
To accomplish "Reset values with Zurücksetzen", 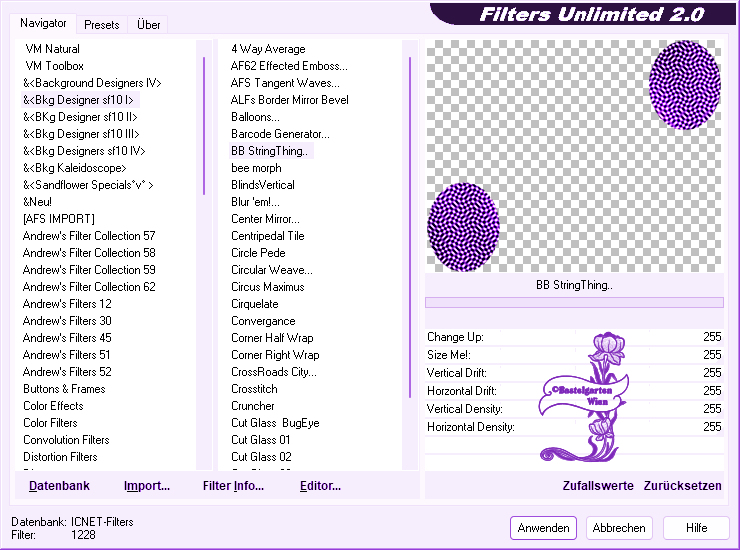I will (682, 486).
